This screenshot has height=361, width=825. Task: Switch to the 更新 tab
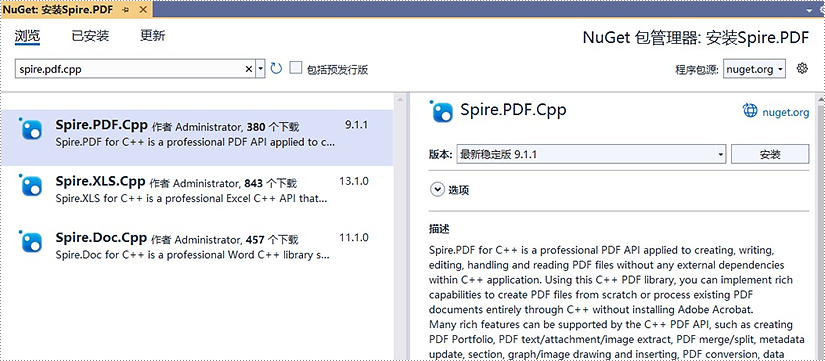click(153, 36)
